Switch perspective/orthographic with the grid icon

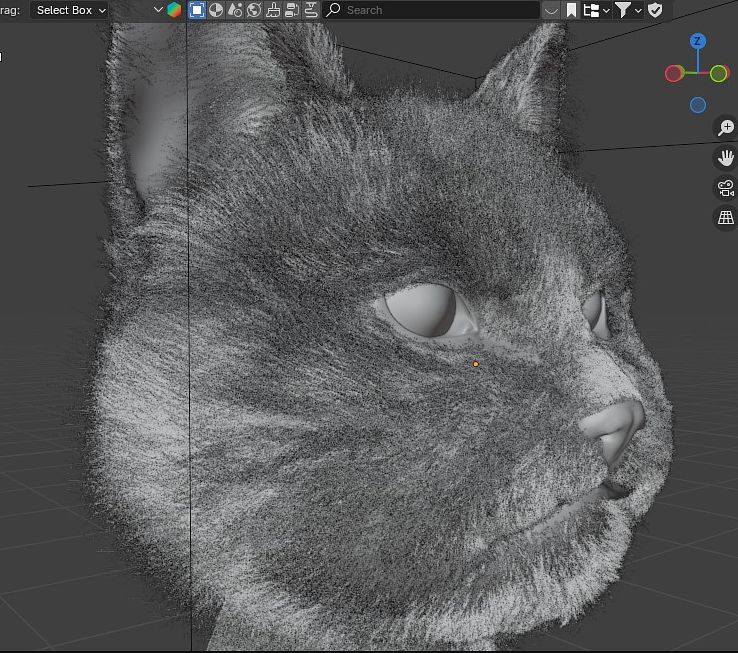(726, 218)
